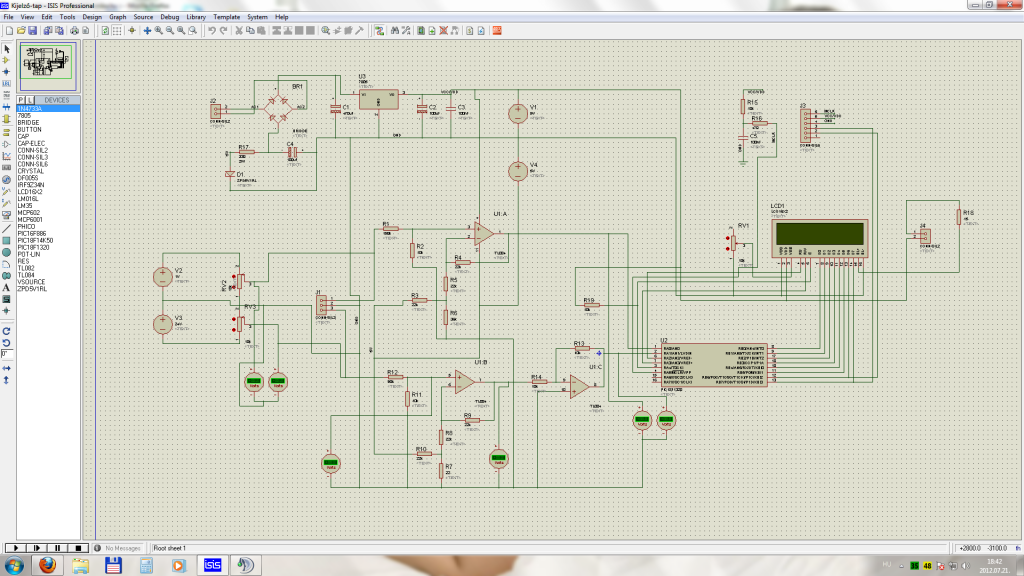Click the Pan center-view icon
The width and height of the screenshot is (1024, 576).
[147, 31]
